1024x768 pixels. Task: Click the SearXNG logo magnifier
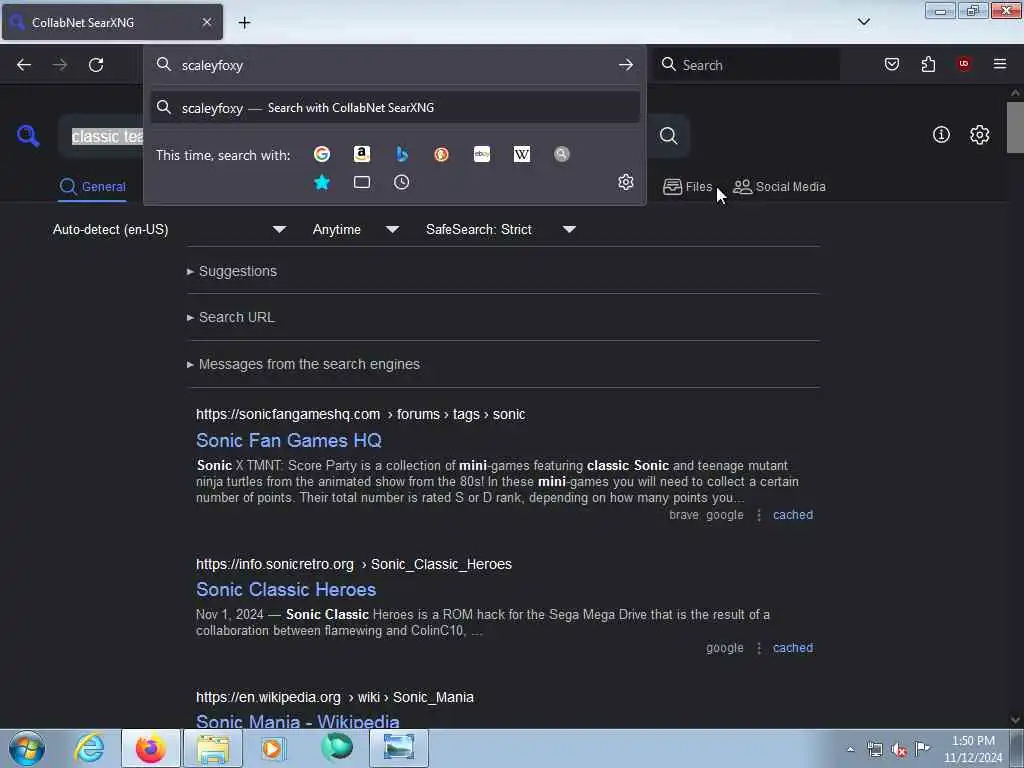click(x=28, y=136)
